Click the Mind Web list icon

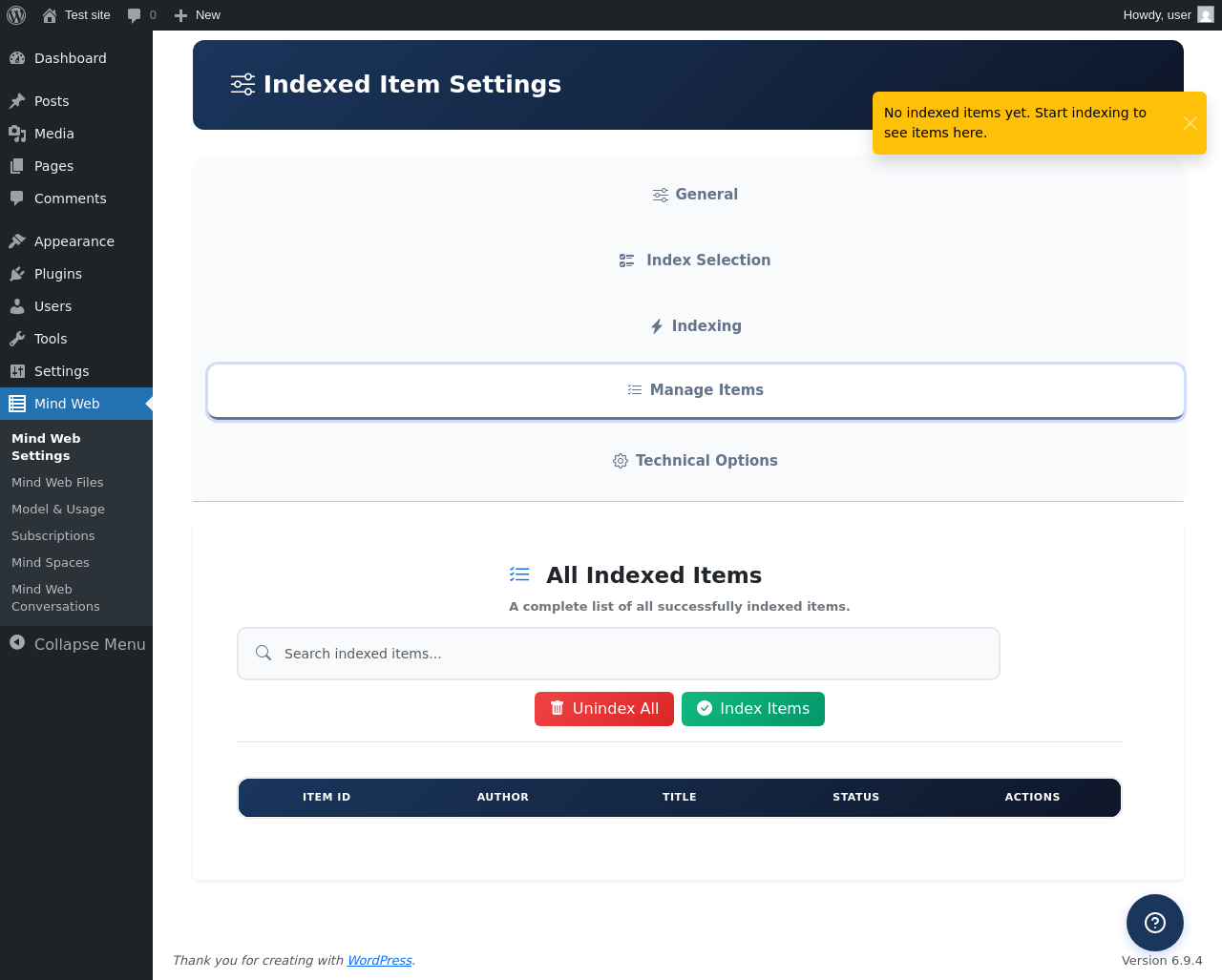coord(17,404)
